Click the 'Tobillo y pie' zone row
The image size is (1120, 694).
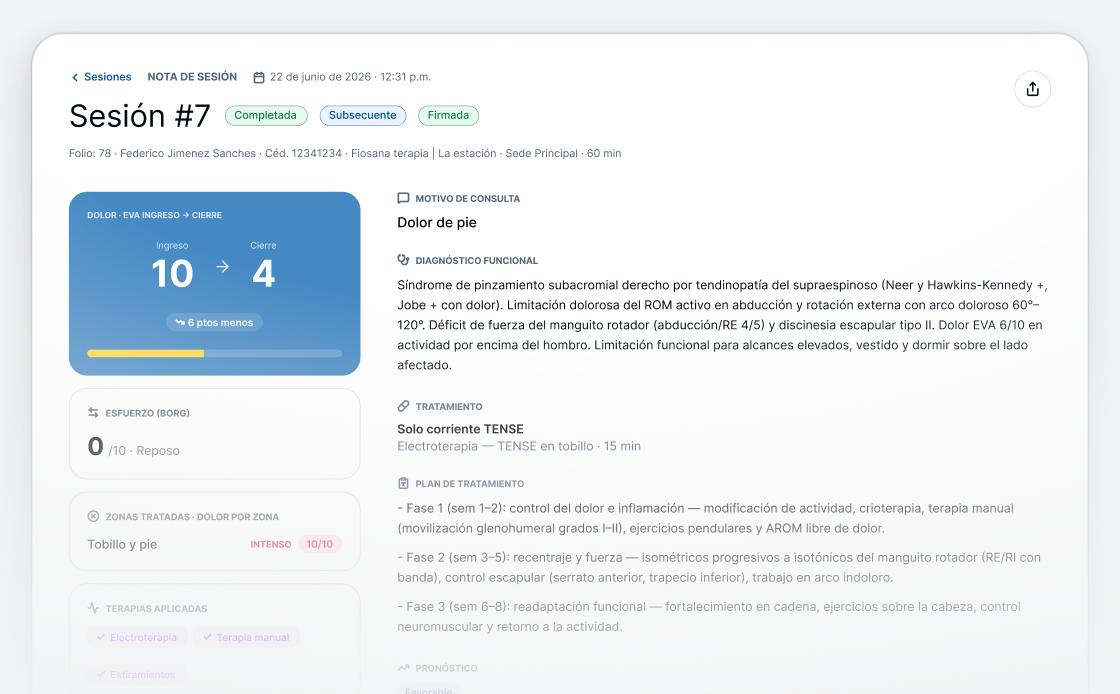point(214,544)
